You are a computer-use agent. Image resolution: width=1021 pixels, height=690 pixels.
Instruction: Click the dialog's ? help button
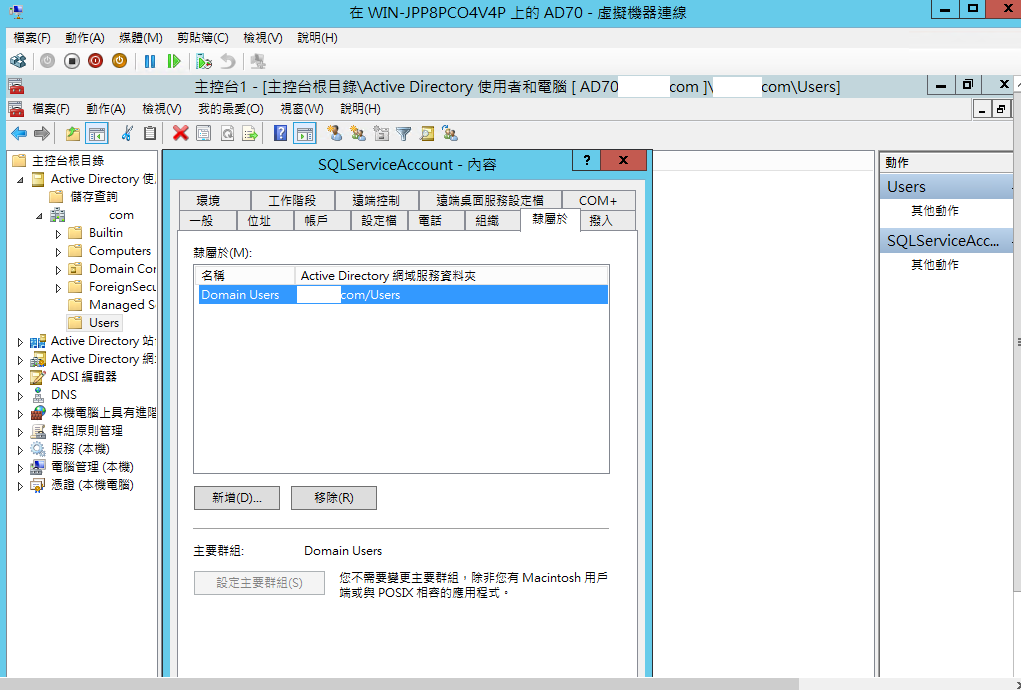pos(587,160)
